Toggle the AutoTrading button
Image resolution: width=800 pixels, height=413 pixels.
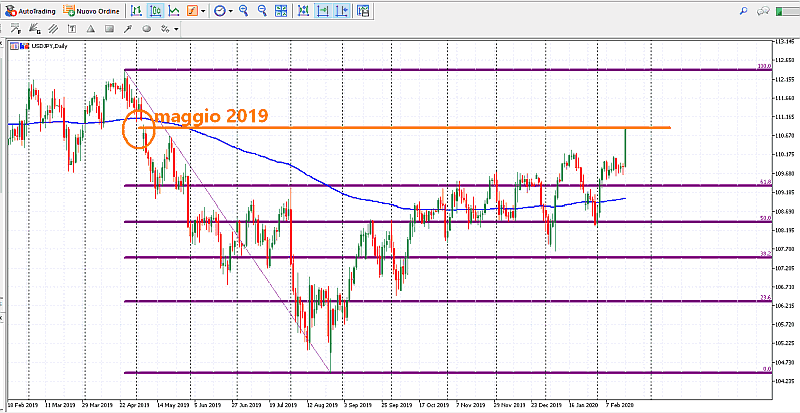[x=29, y=11]
